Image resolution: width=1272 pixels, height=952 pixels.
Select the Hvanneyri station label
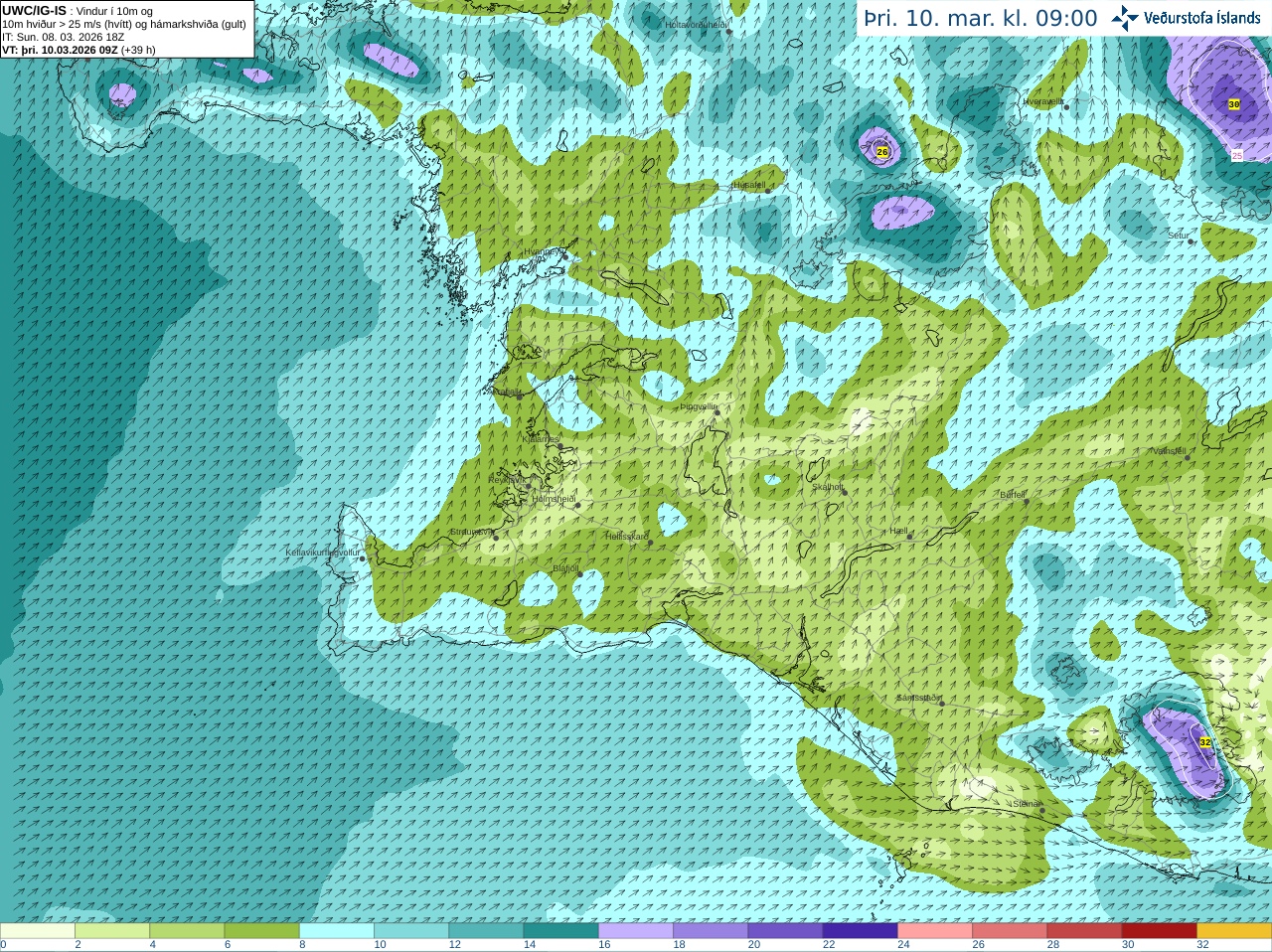click(544, 251)
